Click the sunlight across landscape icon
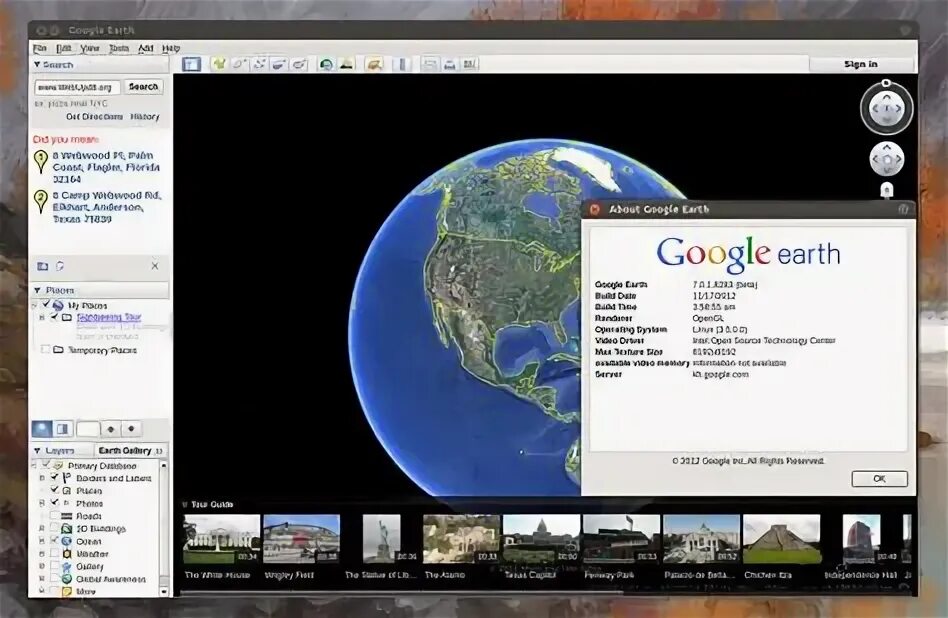 (346, 63)
